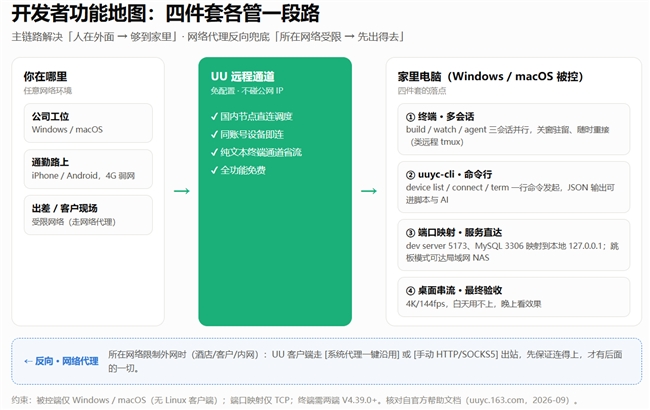Viewport: 650px width, 410px height.
Task: Click the subtitle line starting with 主链路解决
Action: [x=208, y=37]
